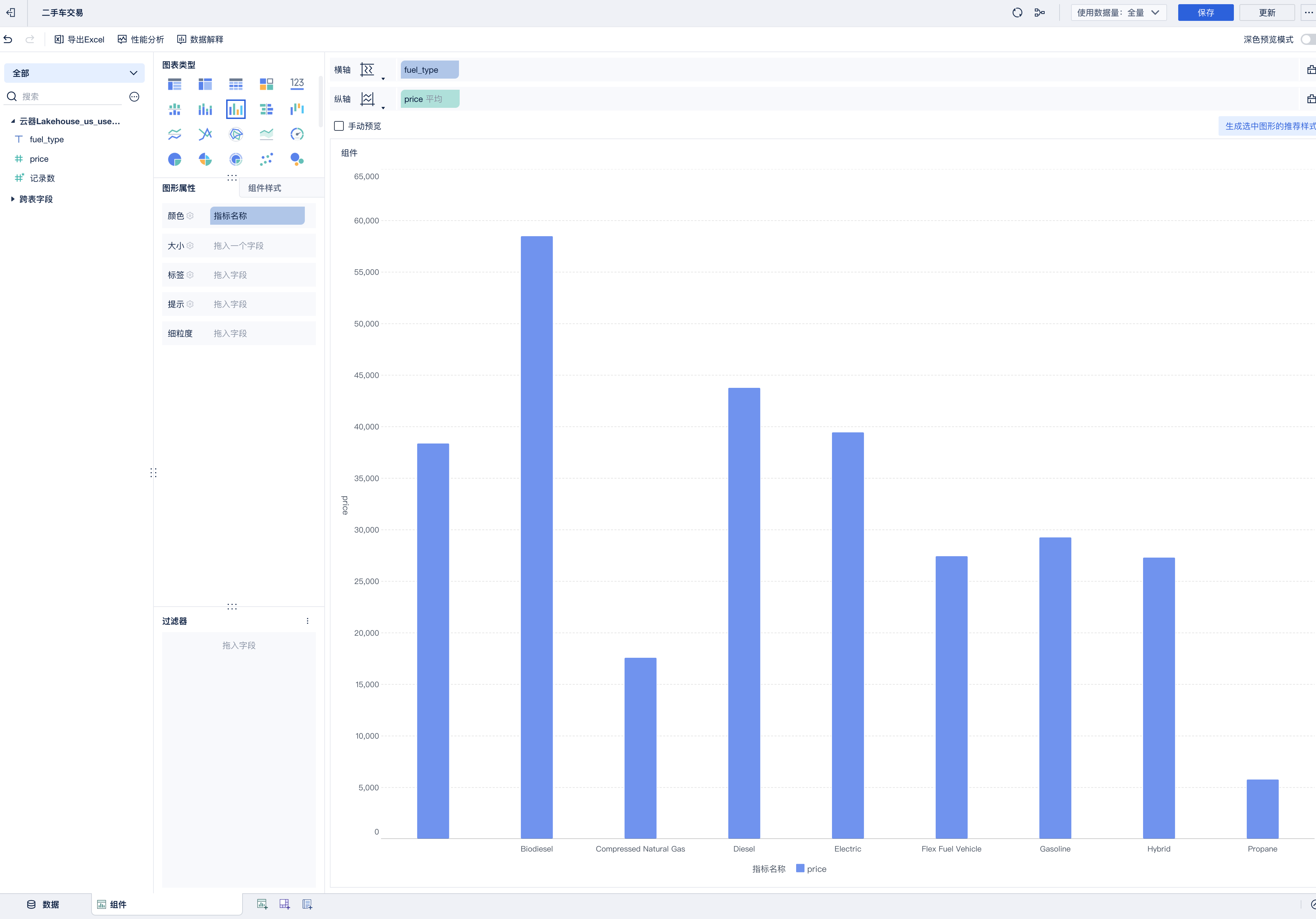This screenshot has width=1316, height=919.
Task: Pick the KPI number card icon
Action: pyautogui.click(x=297, y=83)
